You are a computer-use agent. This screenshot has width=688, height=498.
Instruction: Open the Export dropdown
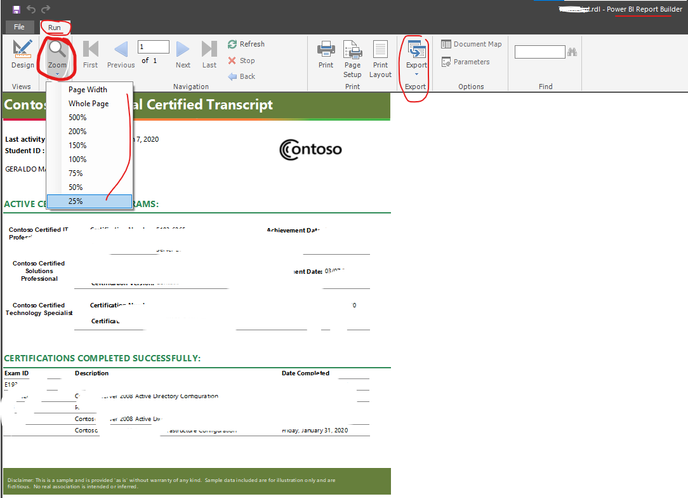[416, 57]
